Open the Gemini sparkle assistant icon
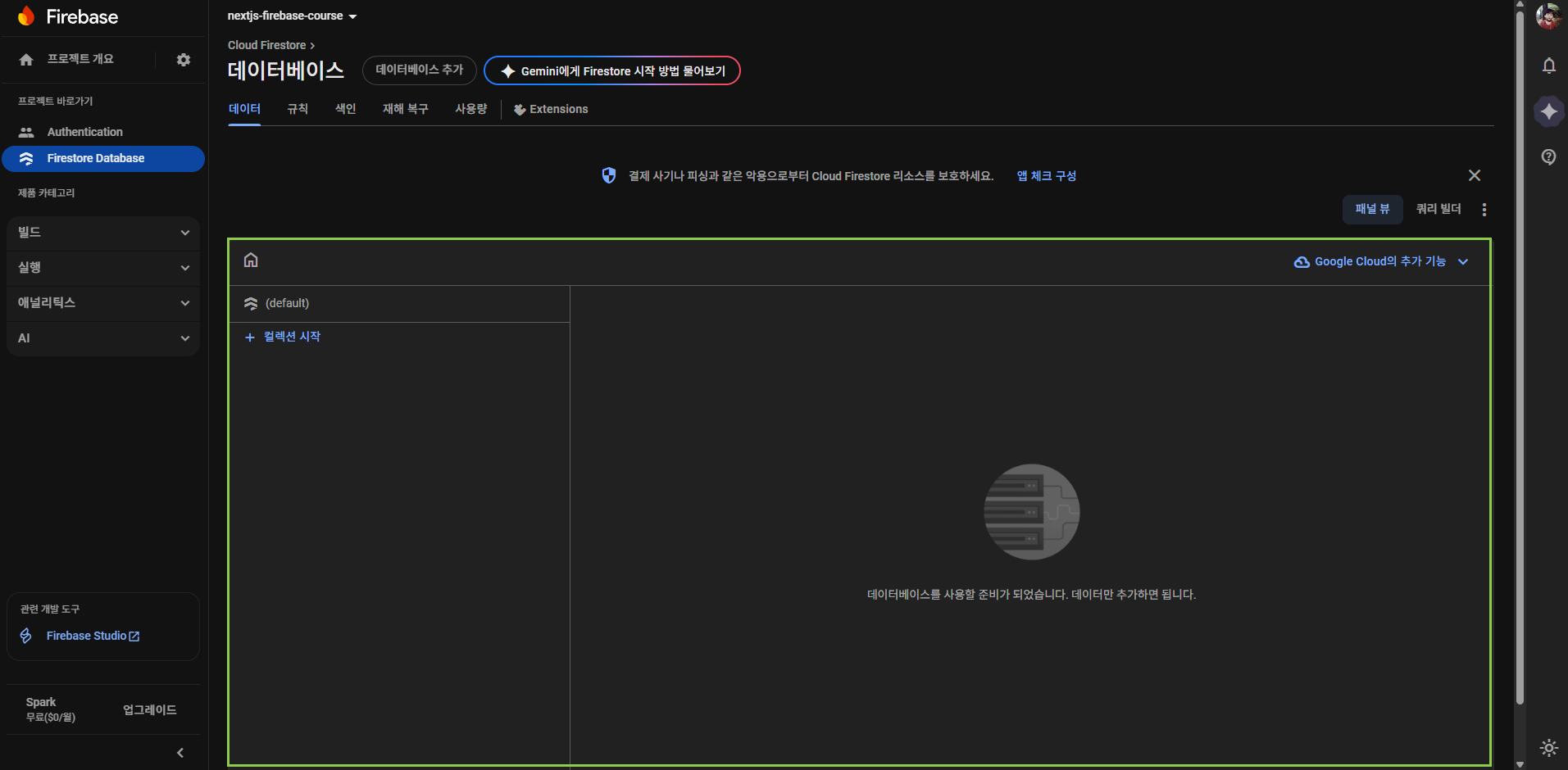This screenshot has width=1568, height=770. point(1548,111)
